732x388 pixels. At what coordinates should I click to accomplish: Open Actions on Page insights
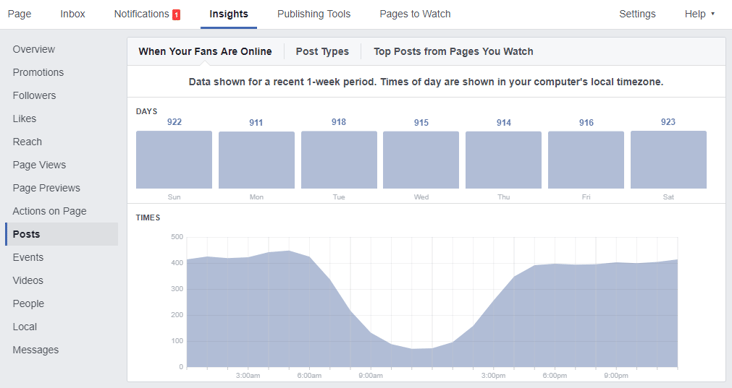49,211
